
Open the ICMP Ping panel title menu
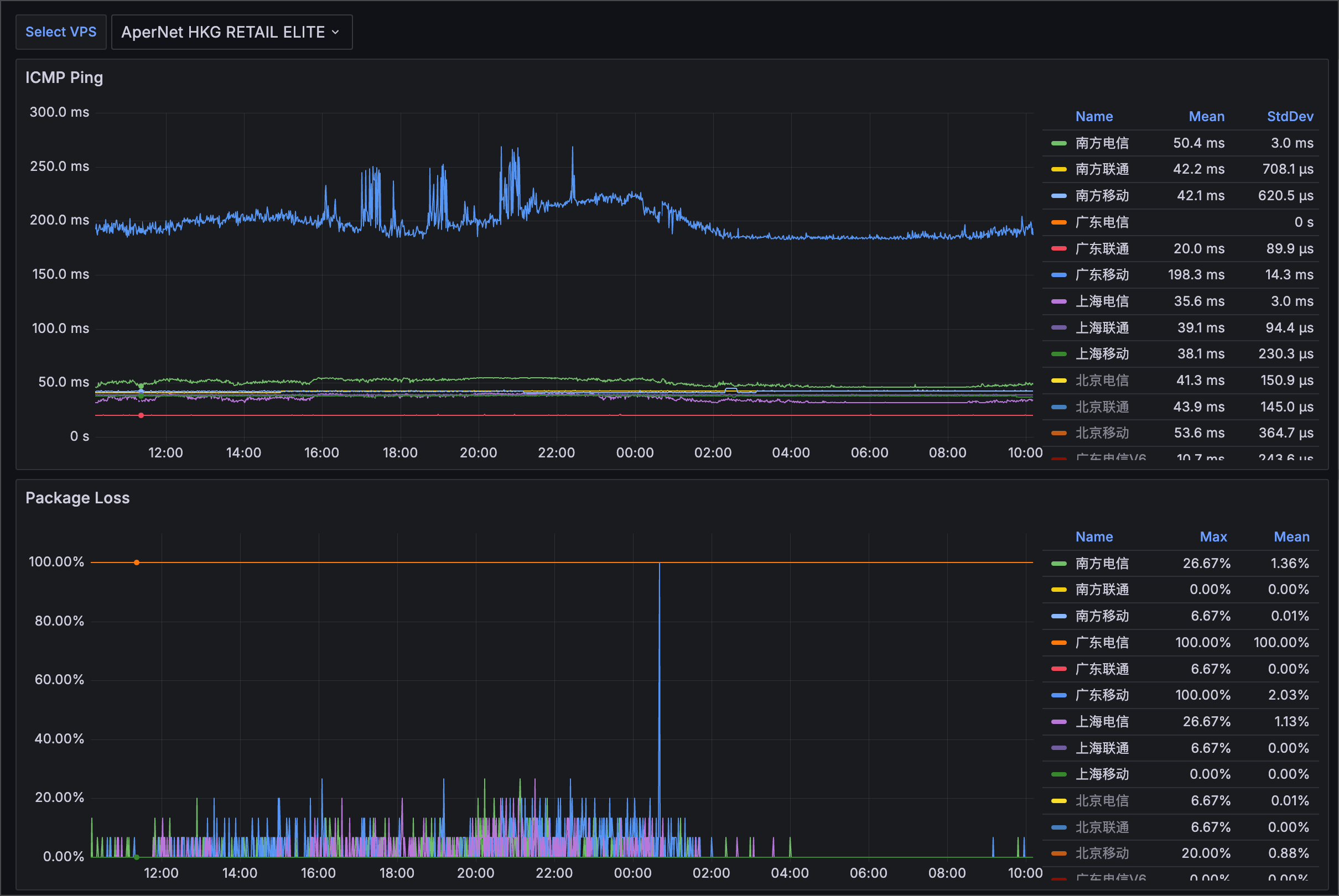64,77
